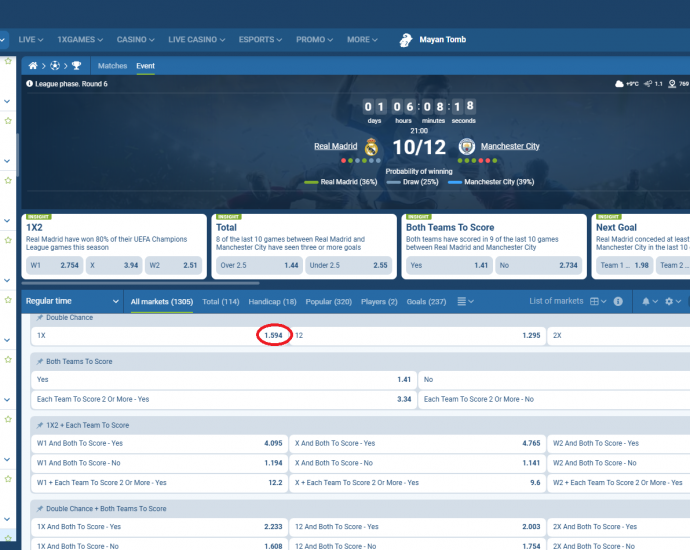The height and width of the screenshot is (550, 690).
Task: Open the markets info circle icon
Action: [x=618, y=301]
